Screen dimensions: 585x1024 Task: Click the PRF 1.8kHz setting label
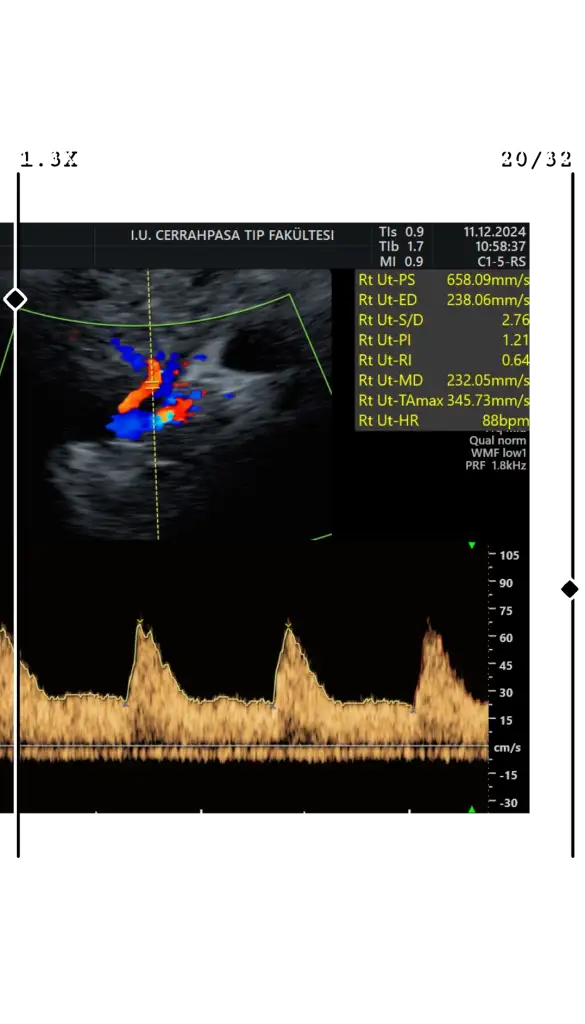pos(496,466)
